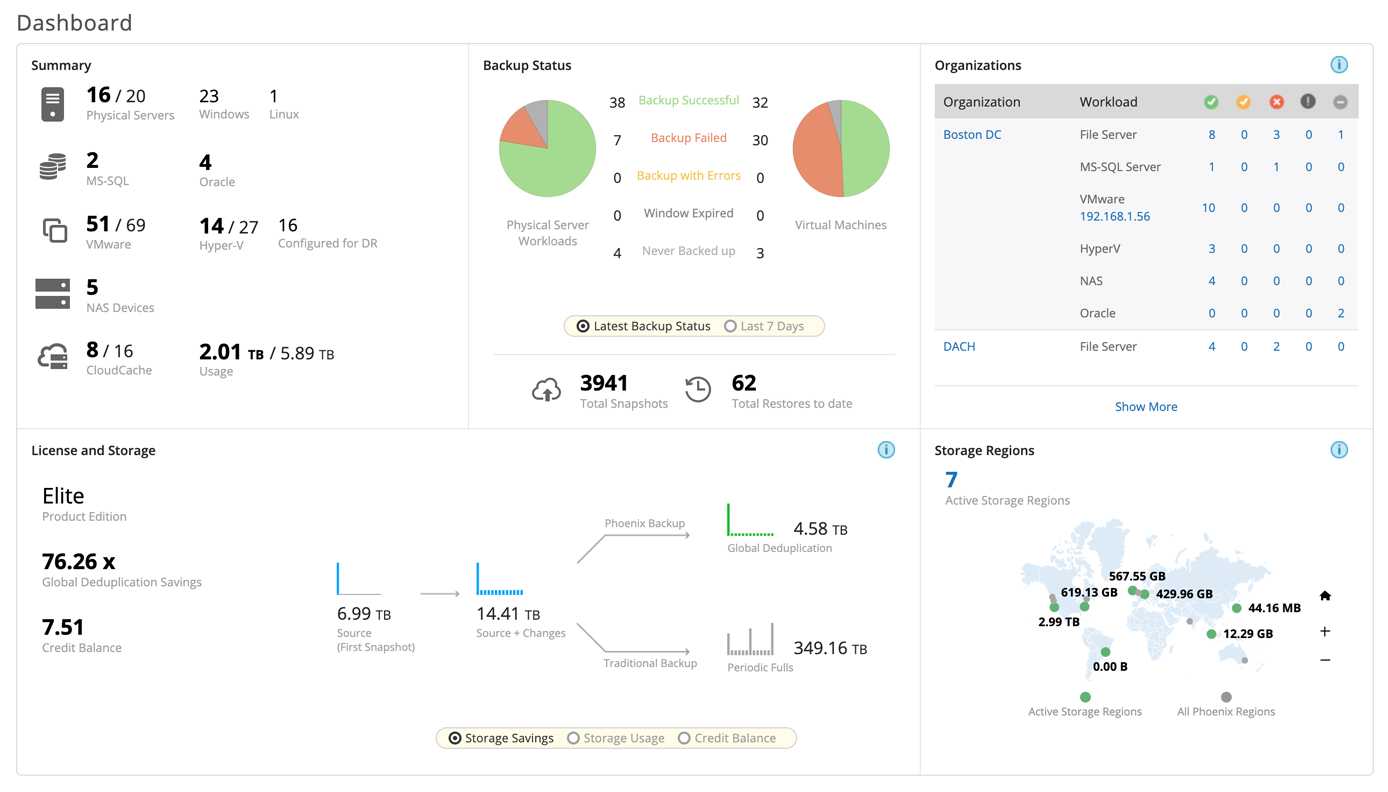Click the VMware 192.168.1.56 link
The height and width of the screenshot is (792, 1388).
pos(1114,217)
